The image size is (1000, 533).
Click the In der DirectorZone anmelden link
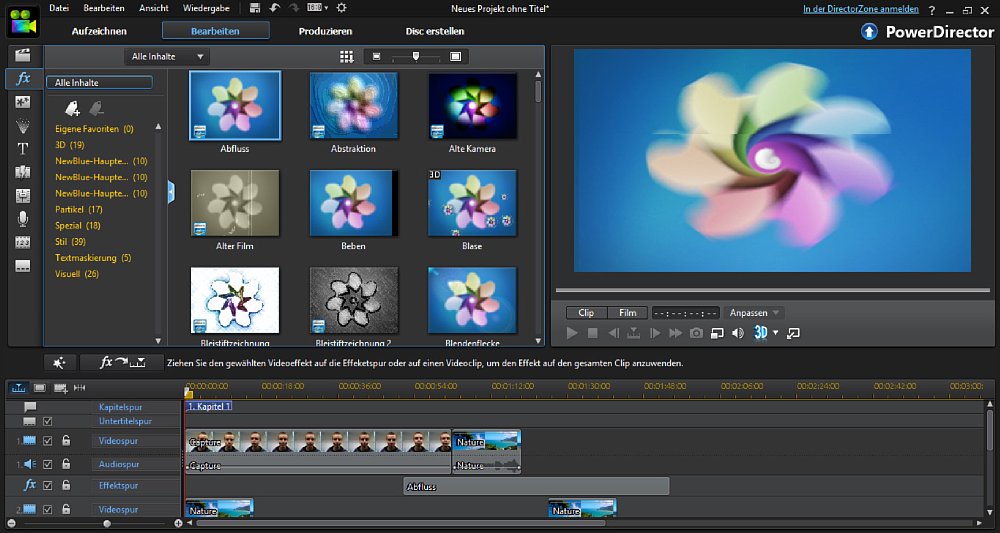861,9
